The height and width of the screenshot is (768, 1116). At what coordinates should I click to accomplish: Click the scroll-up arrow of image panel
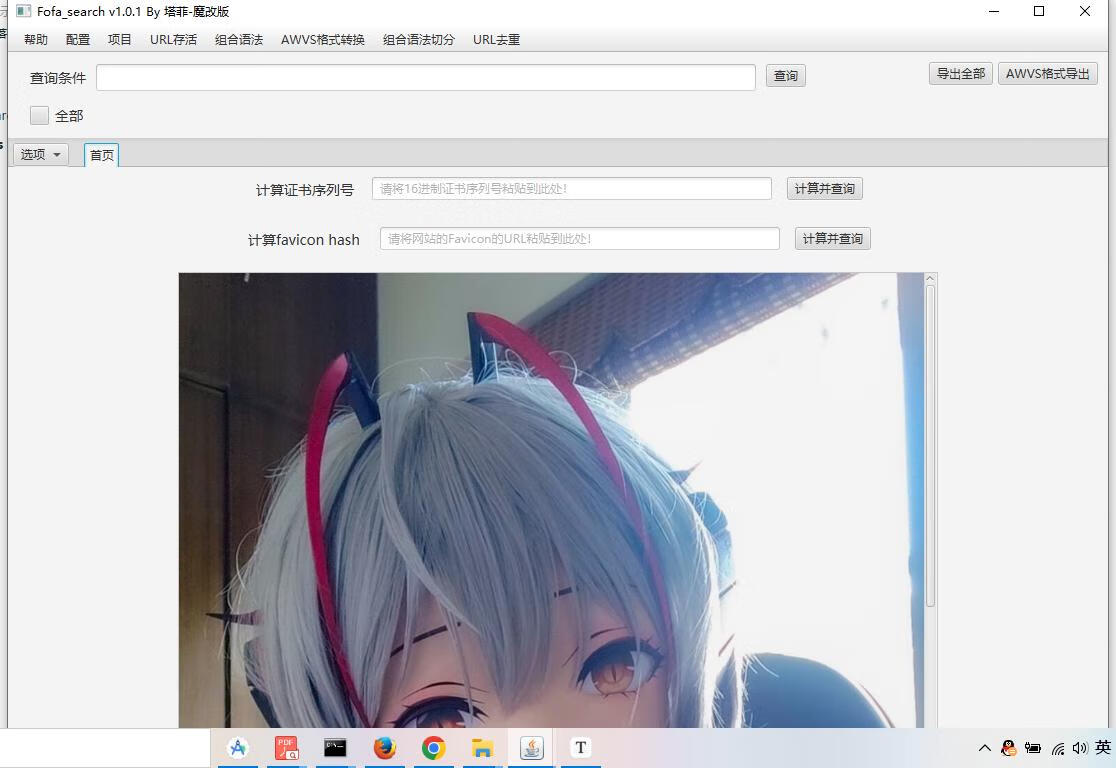pyautogui.click(x=930, y=279)
